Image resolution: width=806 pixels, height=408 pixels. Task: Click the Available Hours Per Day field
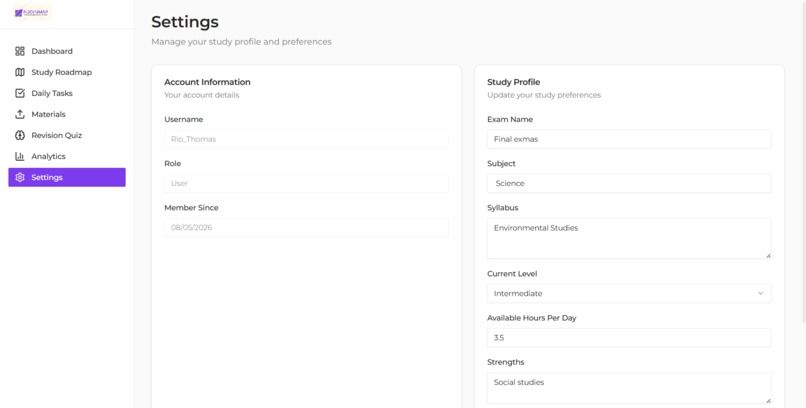click(x=629, y=338)
